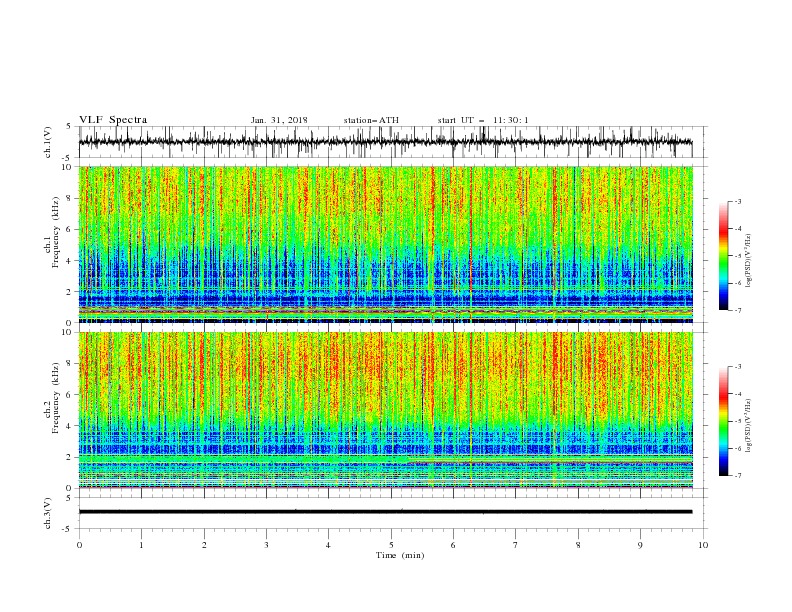This screenshot has height=612, width=792.
Task: Click the ch.1 frequency spectrogram panel
Action: [x=385, y=244]
